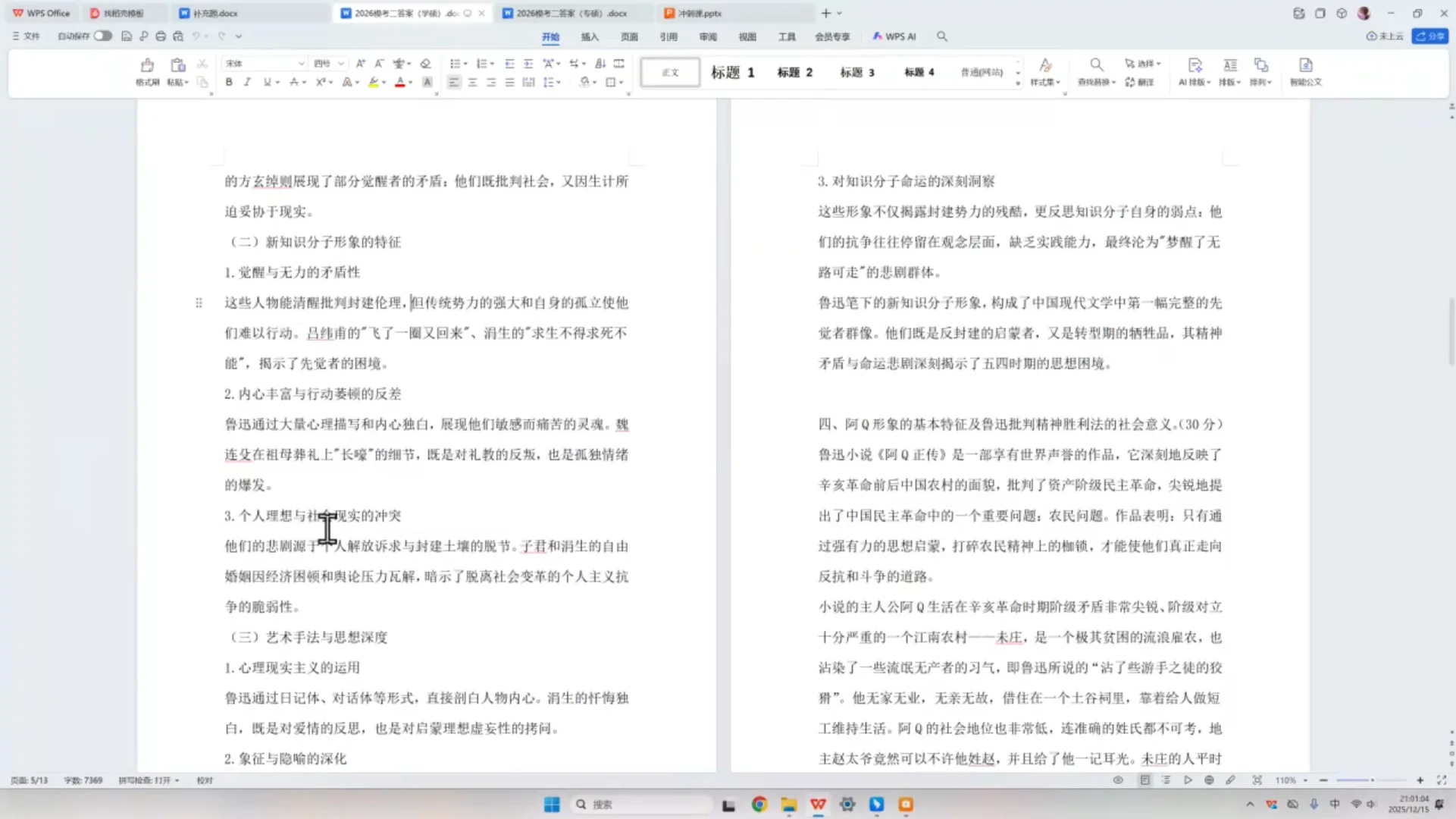Screen dimensions: 1456x819
Task: Select the 智能排版 AI layout icon
Action: click(1195, 73)
